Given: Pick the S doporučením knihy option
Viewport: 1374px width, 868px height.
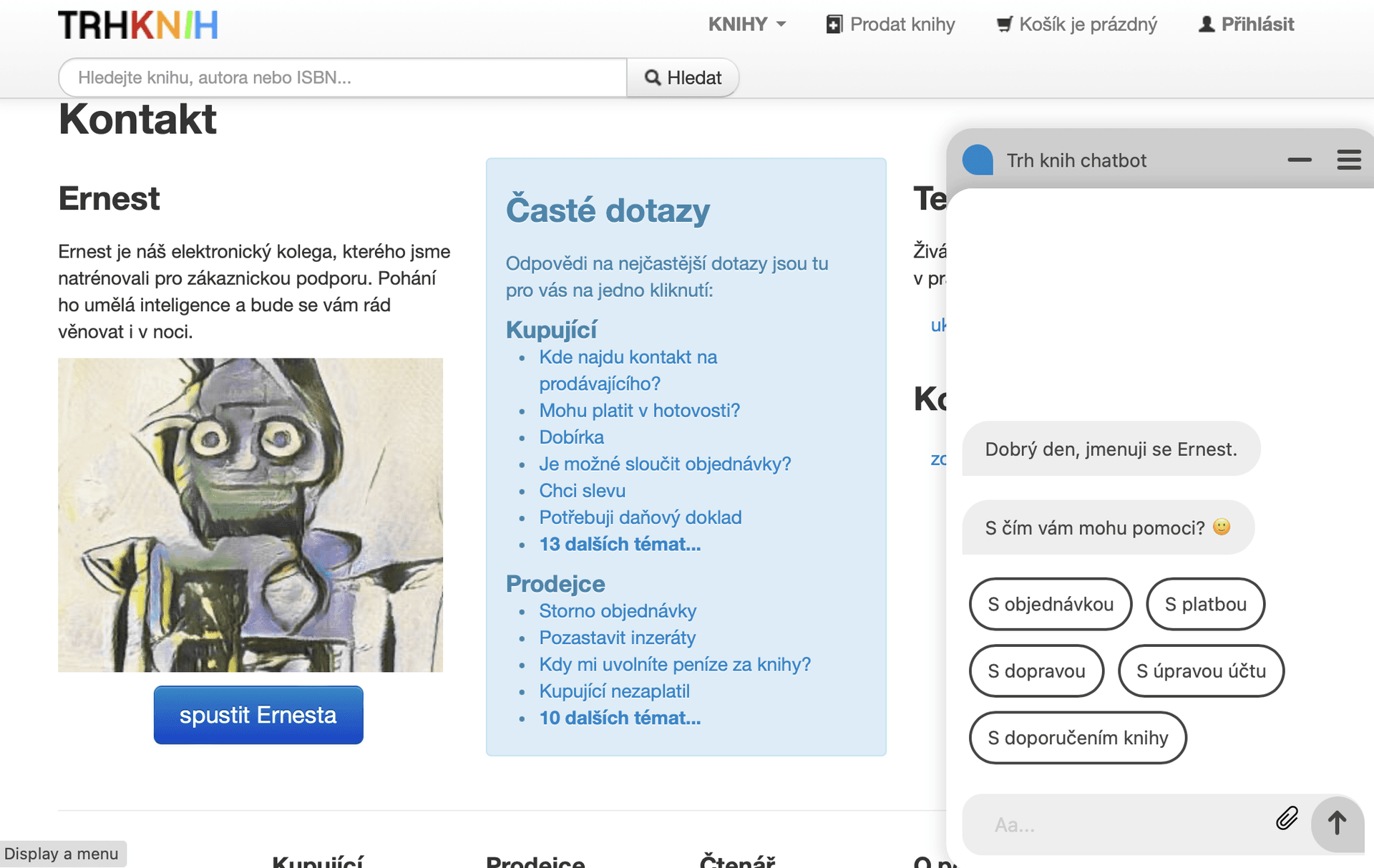Looking at the screenshot, I should (1077, 738).
